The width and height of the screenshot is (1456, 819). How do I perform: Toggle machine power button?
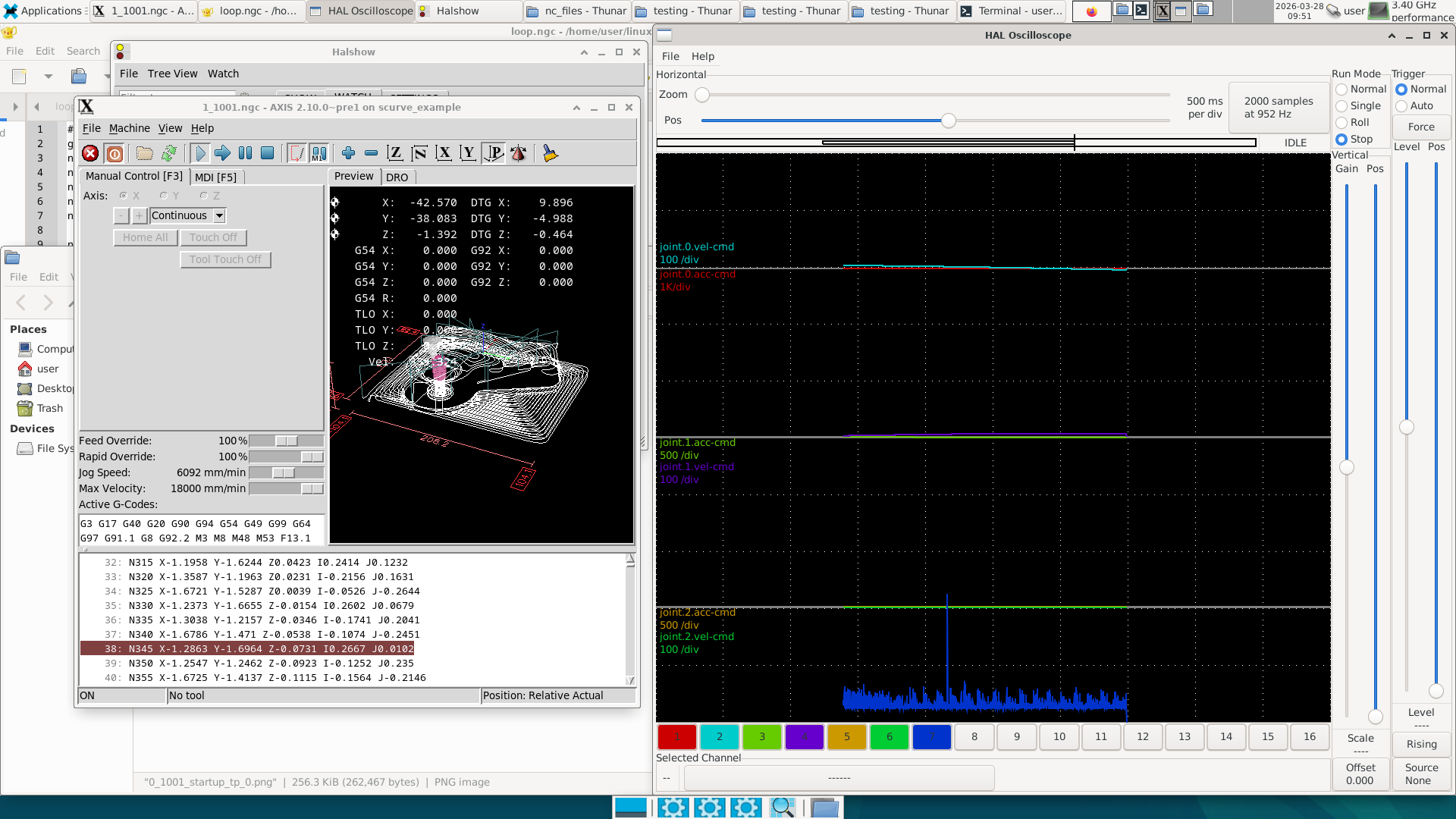click(x=115, y=154)
